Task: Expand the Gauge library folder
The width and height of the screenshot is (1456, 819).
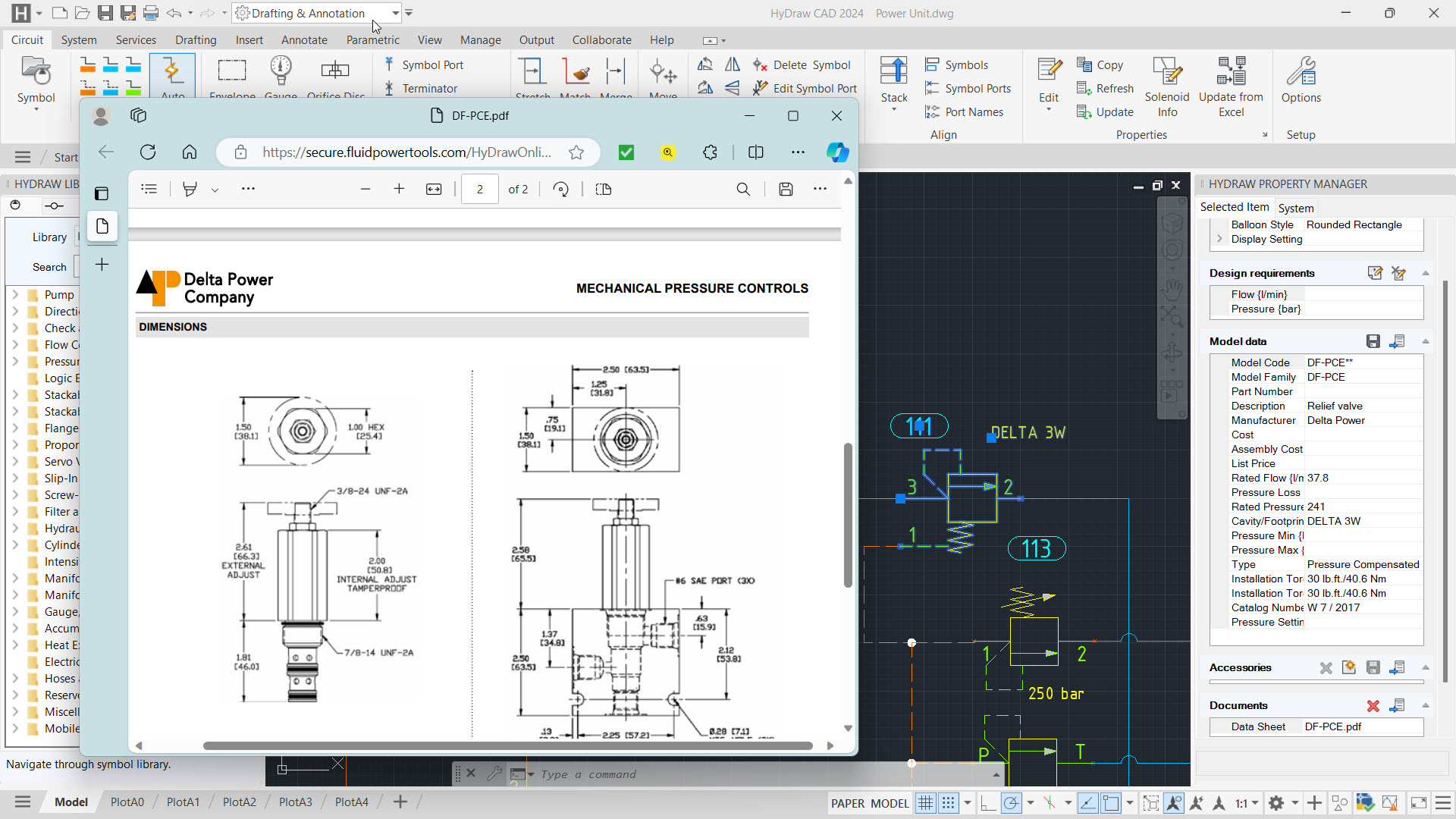Action: (15, 611)
